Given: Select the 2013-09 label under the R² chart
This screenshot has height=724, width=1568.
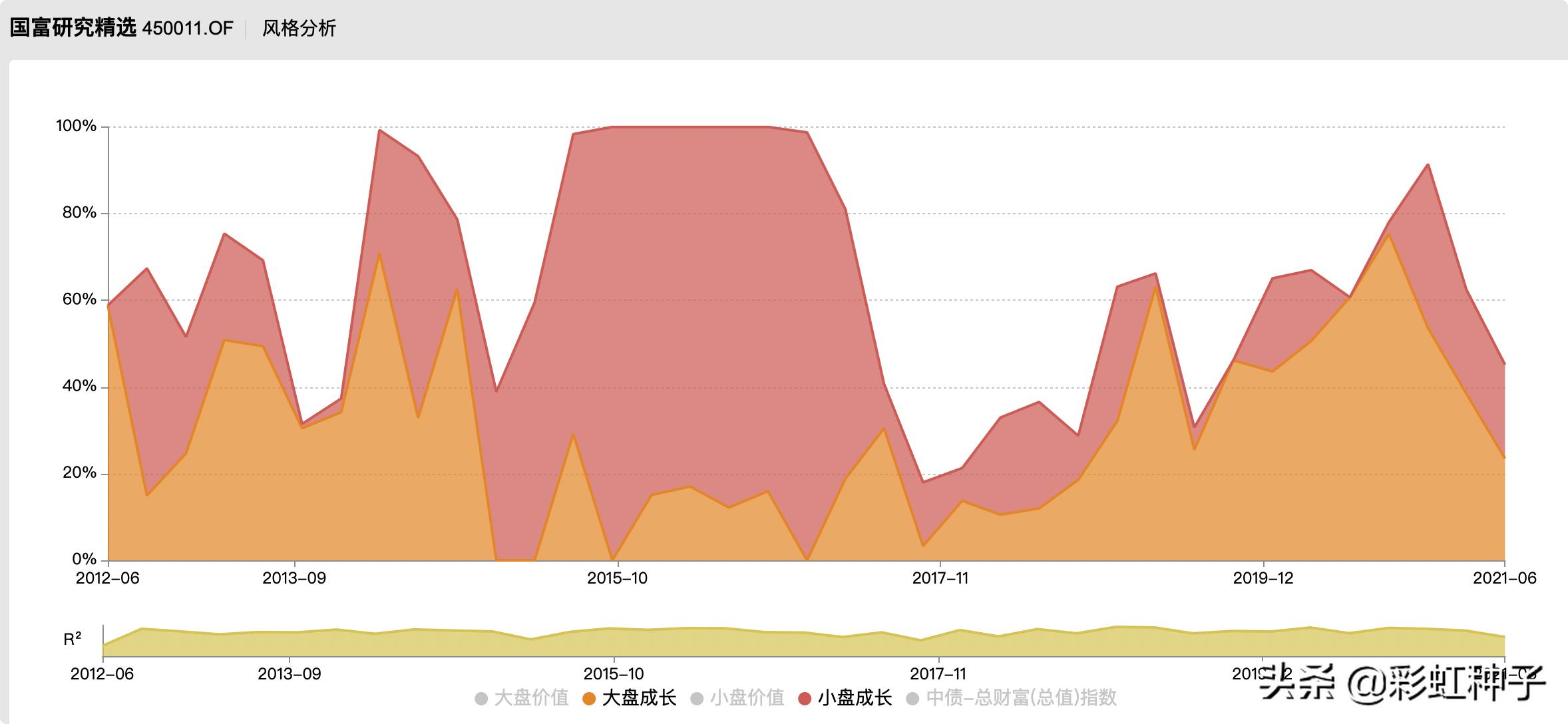Looking at the screenshot, I should point(289,674).
